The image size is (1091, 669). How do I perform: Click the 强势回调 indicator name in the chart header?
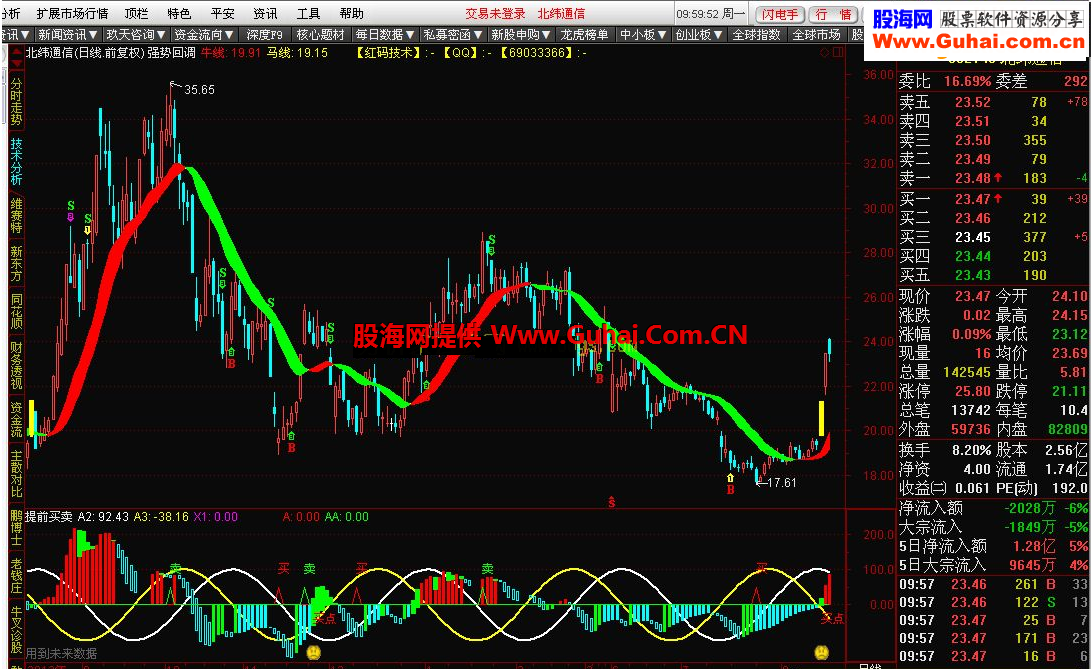pyautogui.click(x=170, y=52)
